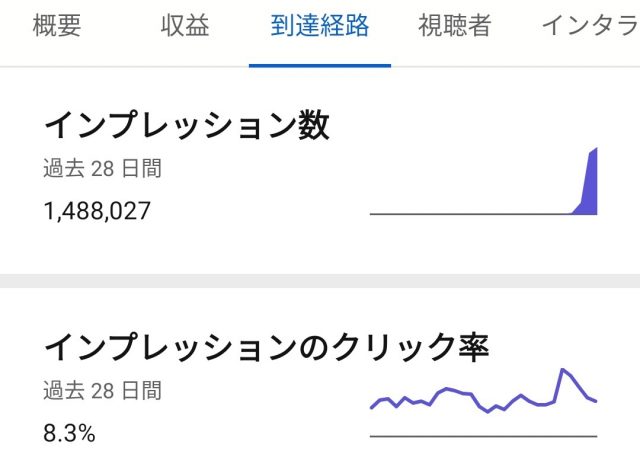Viewport: 640px width, 470px height.
Task: Switch to the 概要 tab
Action: [58, 26]
